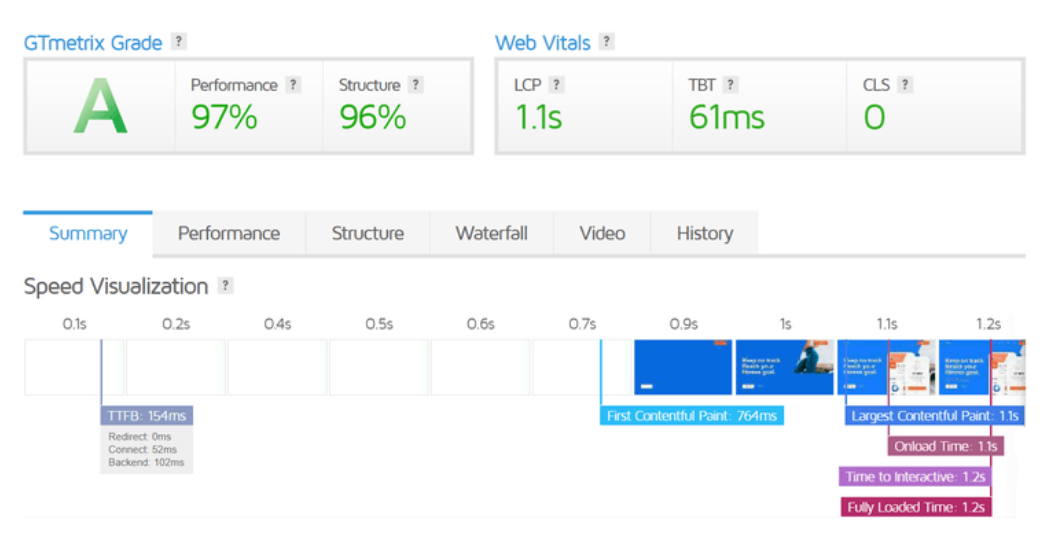Click the Redirect: 0ms entry
1048x533 pixels.
(x=140, y=436)
